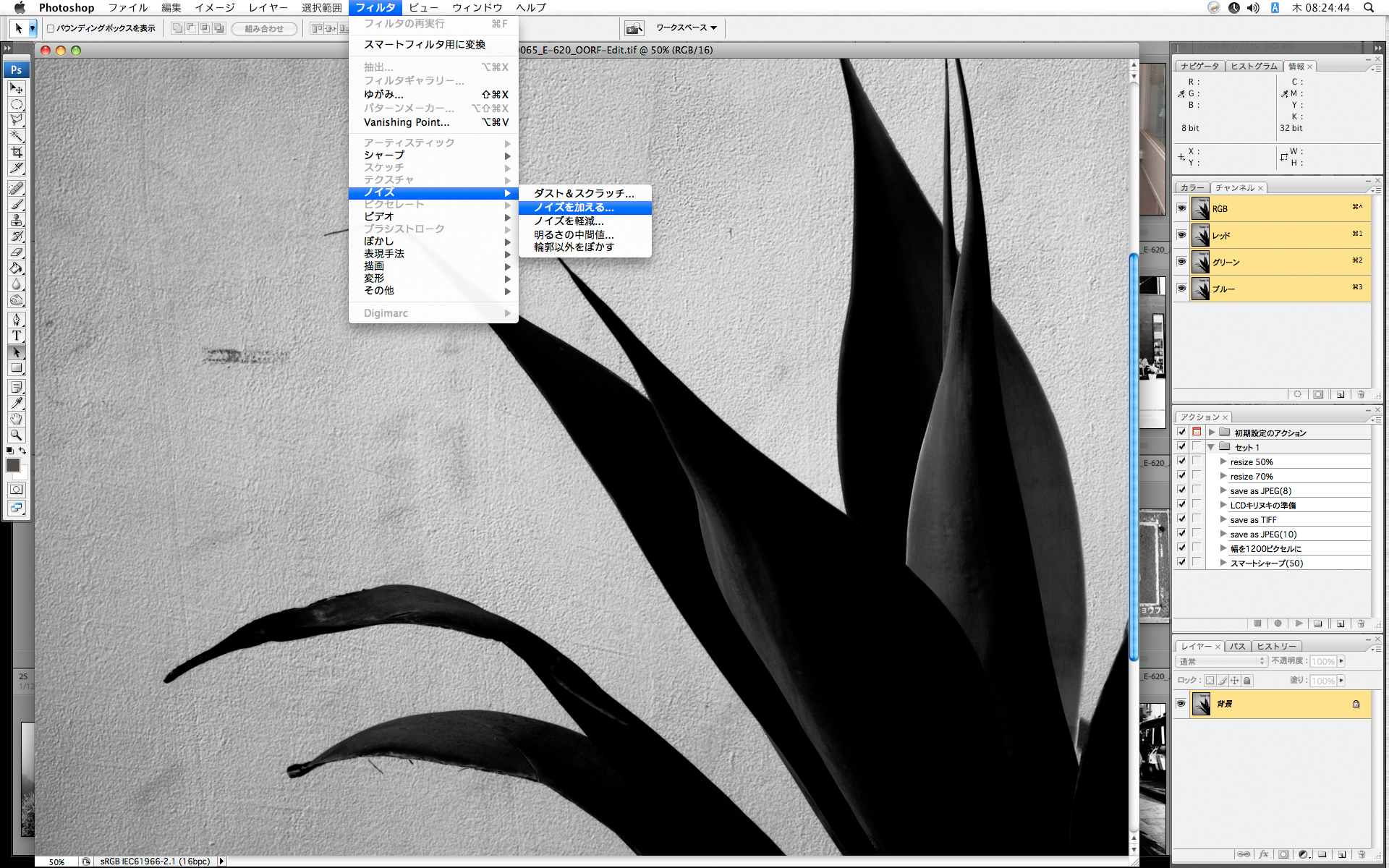Open the workspace dropdown
The height and width of the screenshot is (868, 1389).
(x=686, y=28)
